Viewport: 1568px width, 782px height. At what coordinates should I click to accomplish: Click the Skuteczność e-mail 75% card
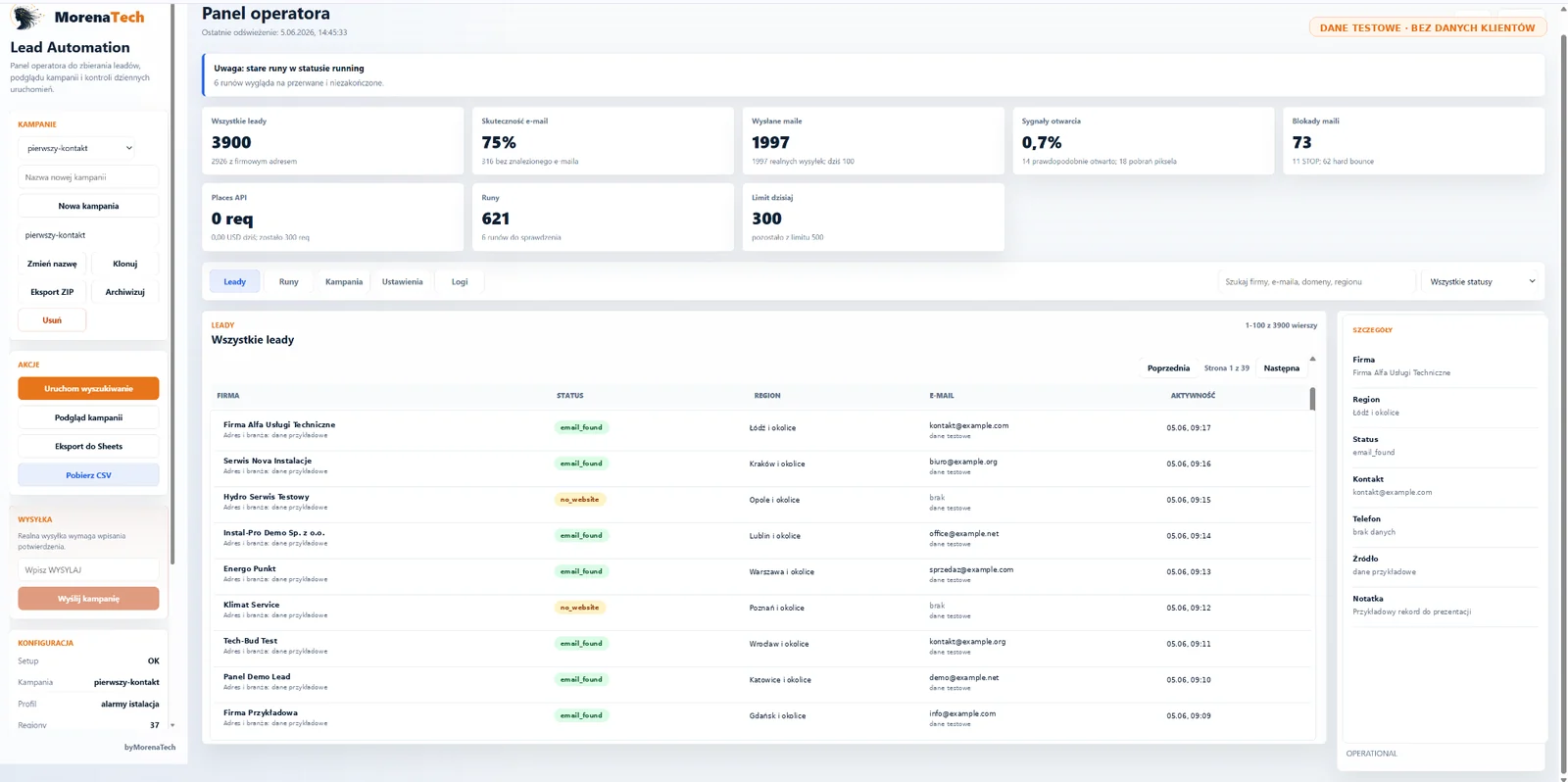603,141
